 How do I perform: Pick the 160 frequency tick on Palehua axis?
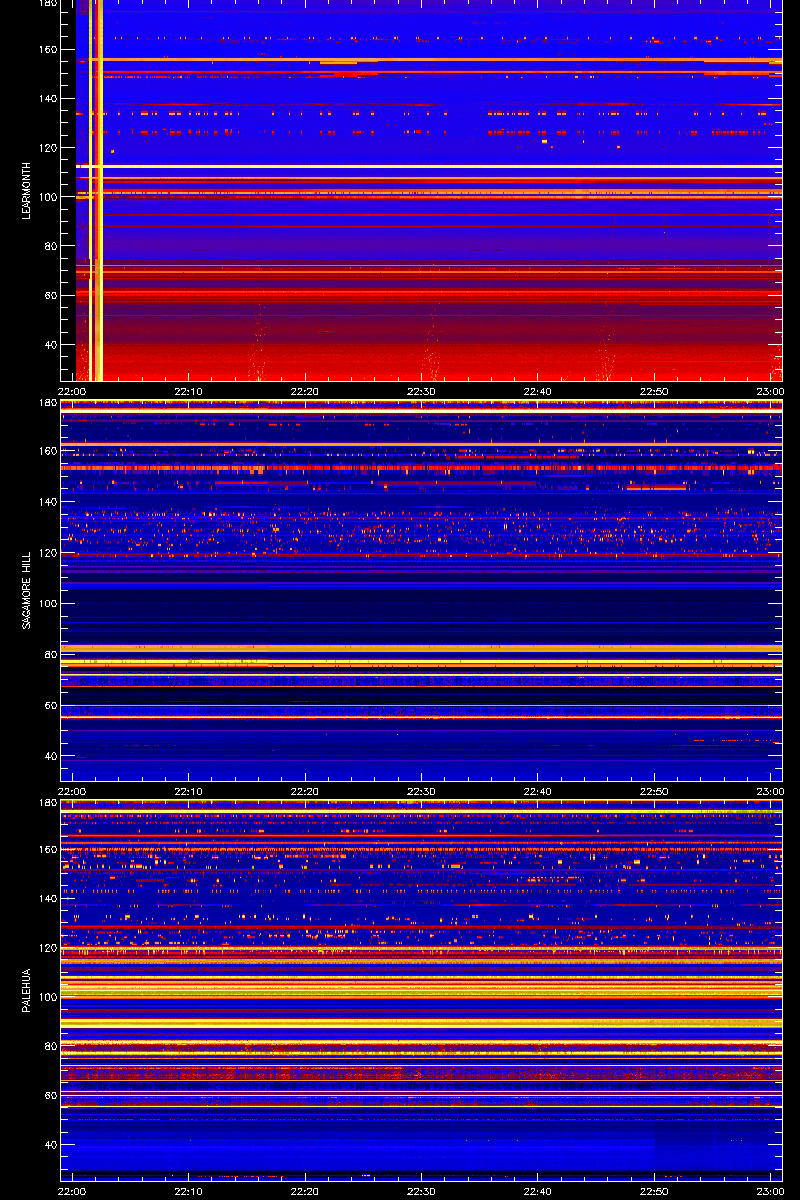point(47,850)
